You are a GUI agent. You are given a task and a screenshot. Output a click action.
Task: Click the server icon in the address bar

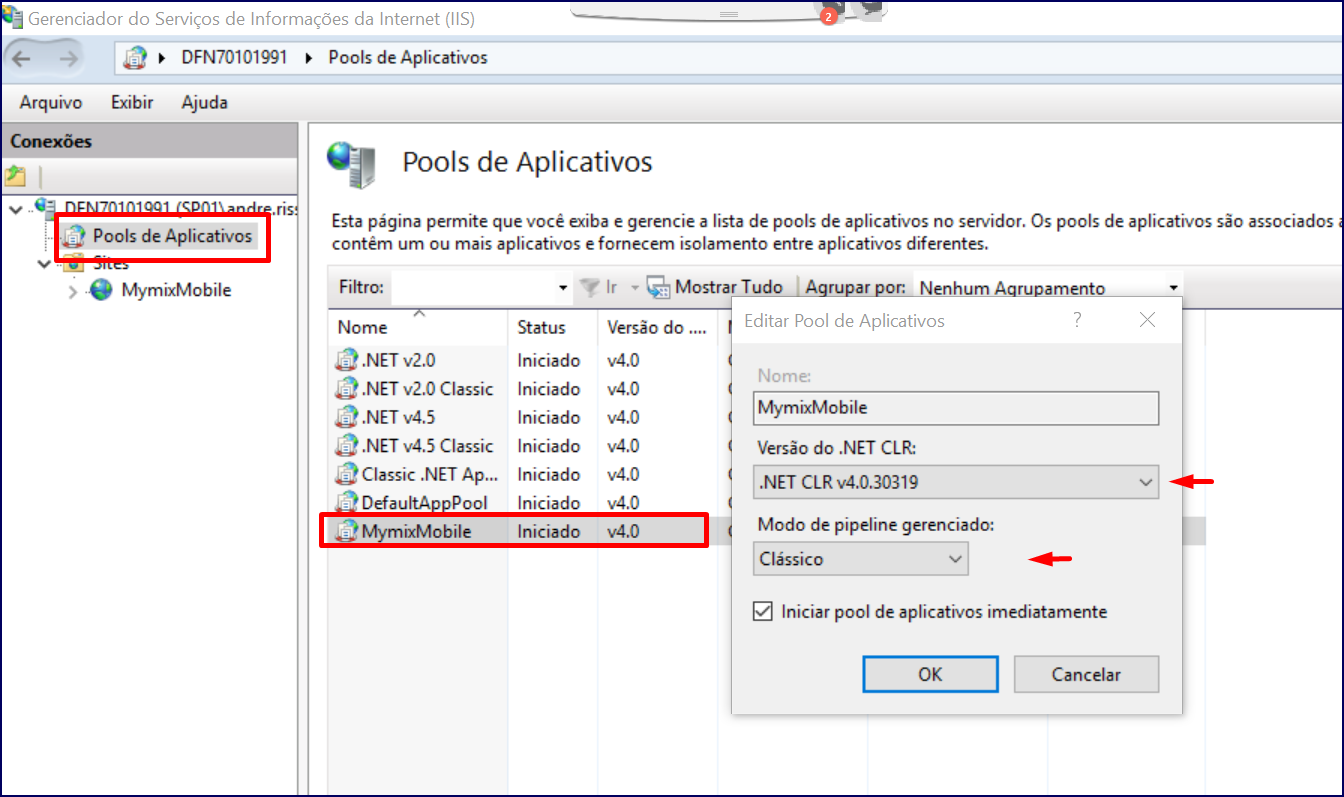coord(135,58)
